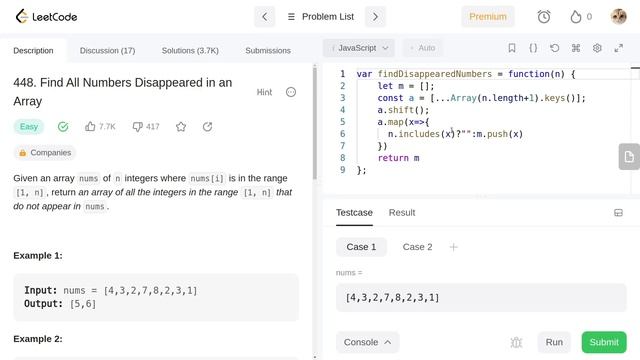Click the Companies lock tag
640x360 pixels.
point(45,153)
